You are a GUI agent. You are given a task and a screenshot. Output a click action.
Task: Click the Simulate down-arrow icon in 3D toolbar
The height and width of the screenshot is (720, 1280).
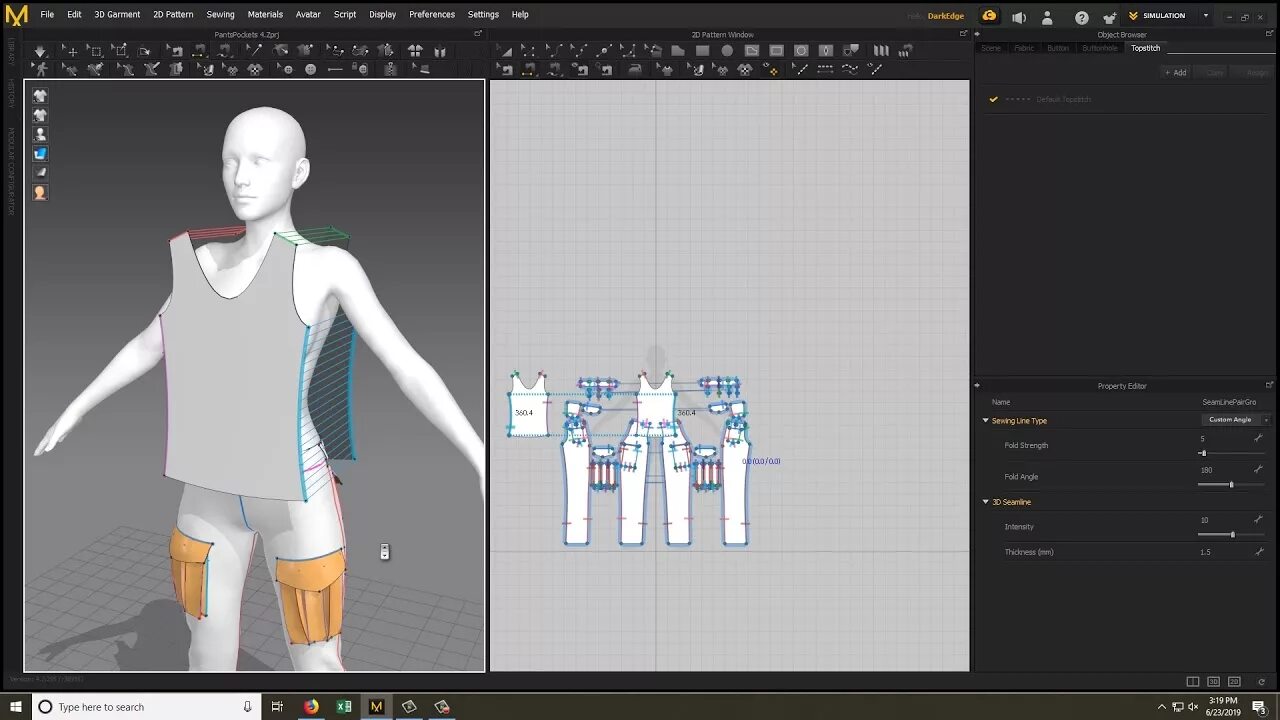click(40, 51)
